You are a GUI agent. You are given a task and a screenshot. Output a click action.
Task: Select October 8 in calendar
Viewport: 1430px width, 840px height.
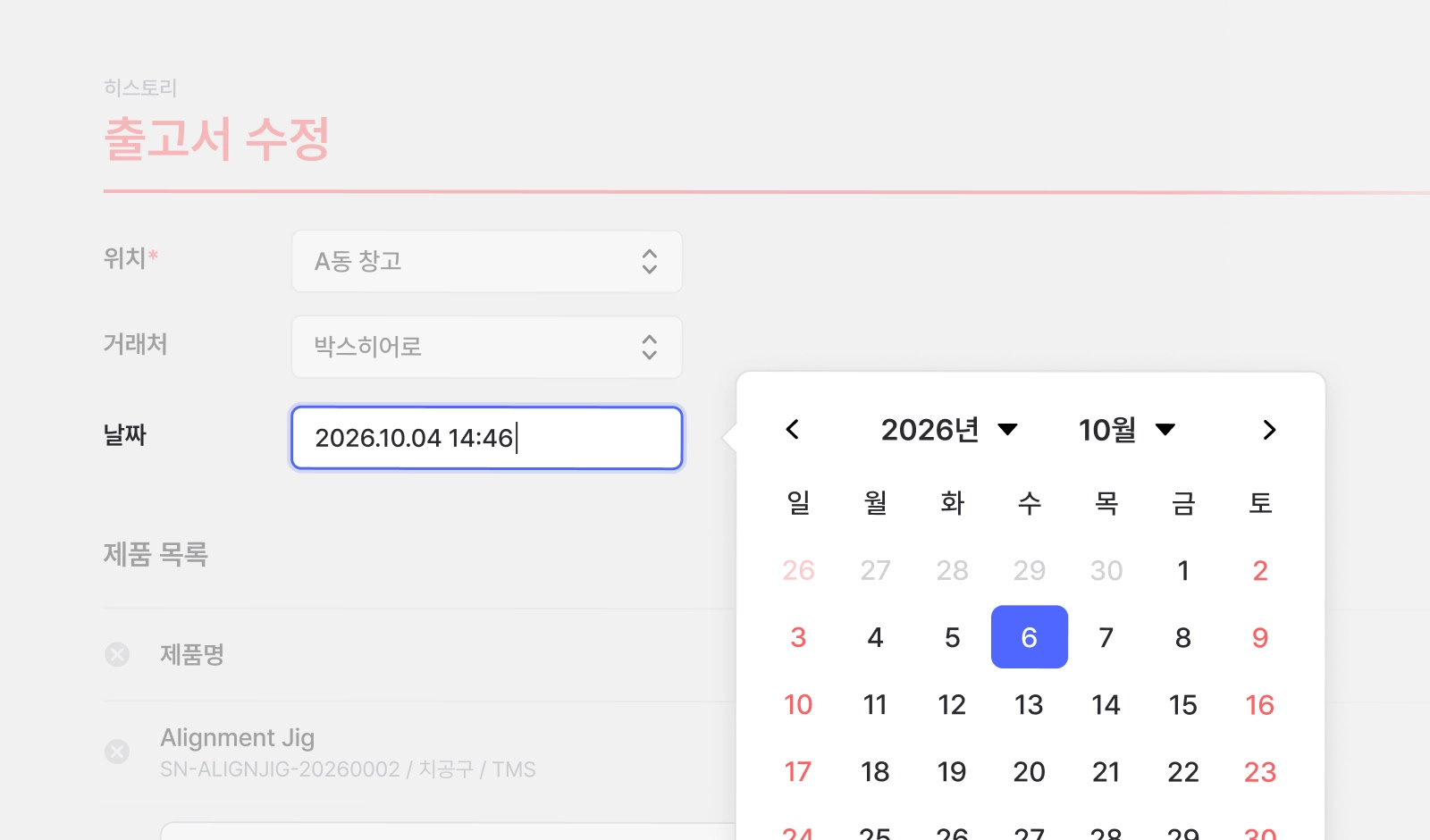coord(1183,637)
